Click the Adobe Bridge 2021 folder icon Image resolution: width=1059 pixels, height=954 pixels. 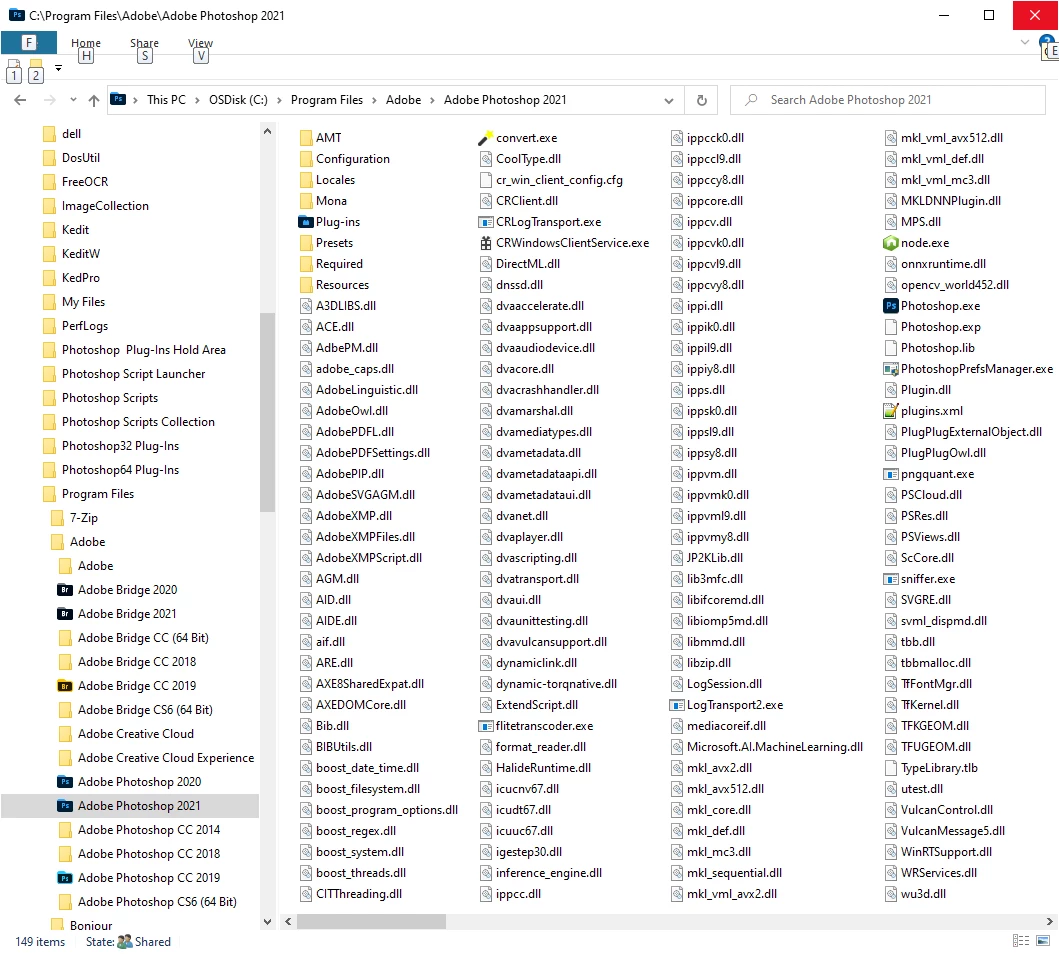point(65,614)
